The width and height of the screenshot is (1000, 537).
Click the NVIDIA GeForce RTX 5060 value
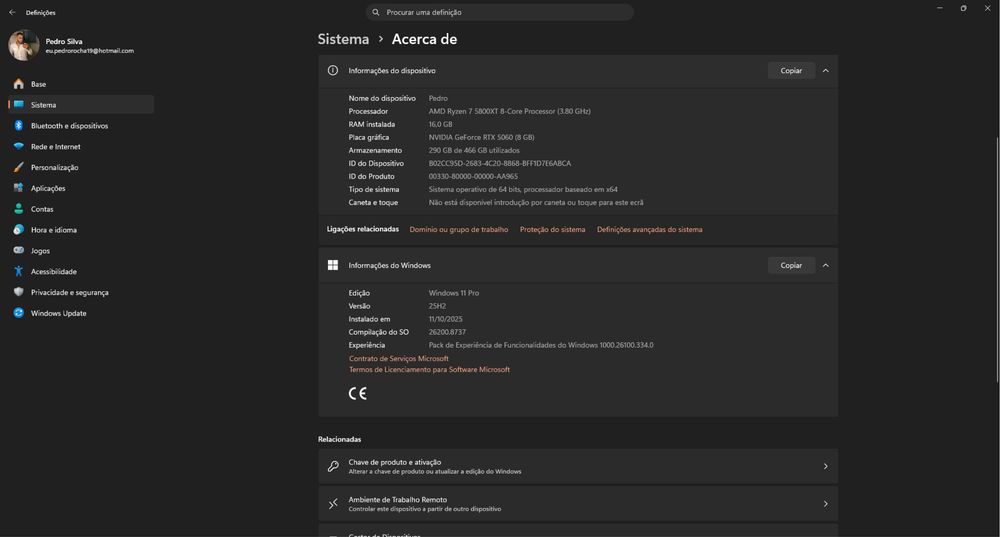point(482,137)
